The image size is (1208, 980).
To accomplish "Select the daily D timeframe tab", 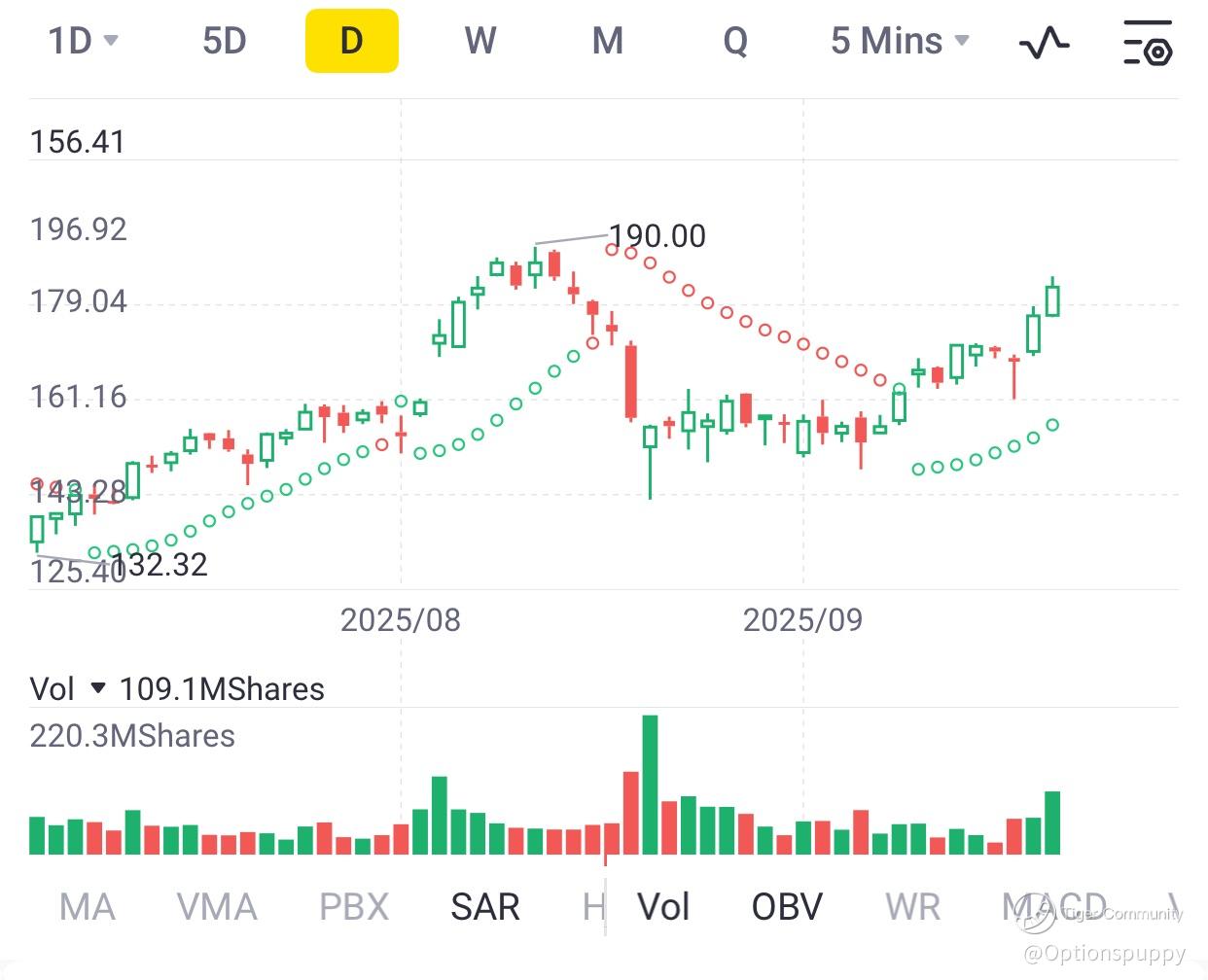I will coord(351,42).
